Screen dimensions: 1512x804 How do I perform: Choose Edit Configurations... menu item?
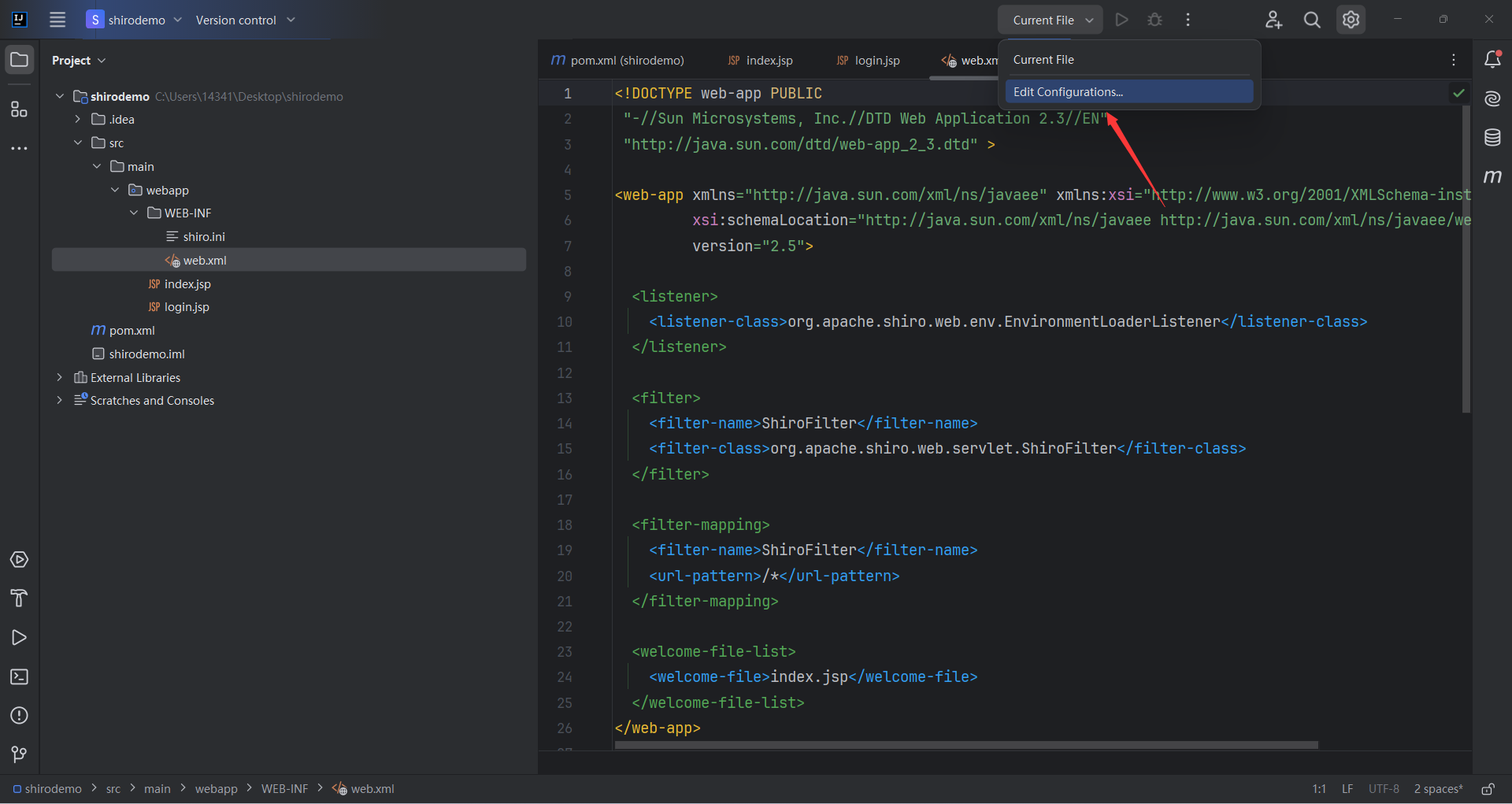1128,92
